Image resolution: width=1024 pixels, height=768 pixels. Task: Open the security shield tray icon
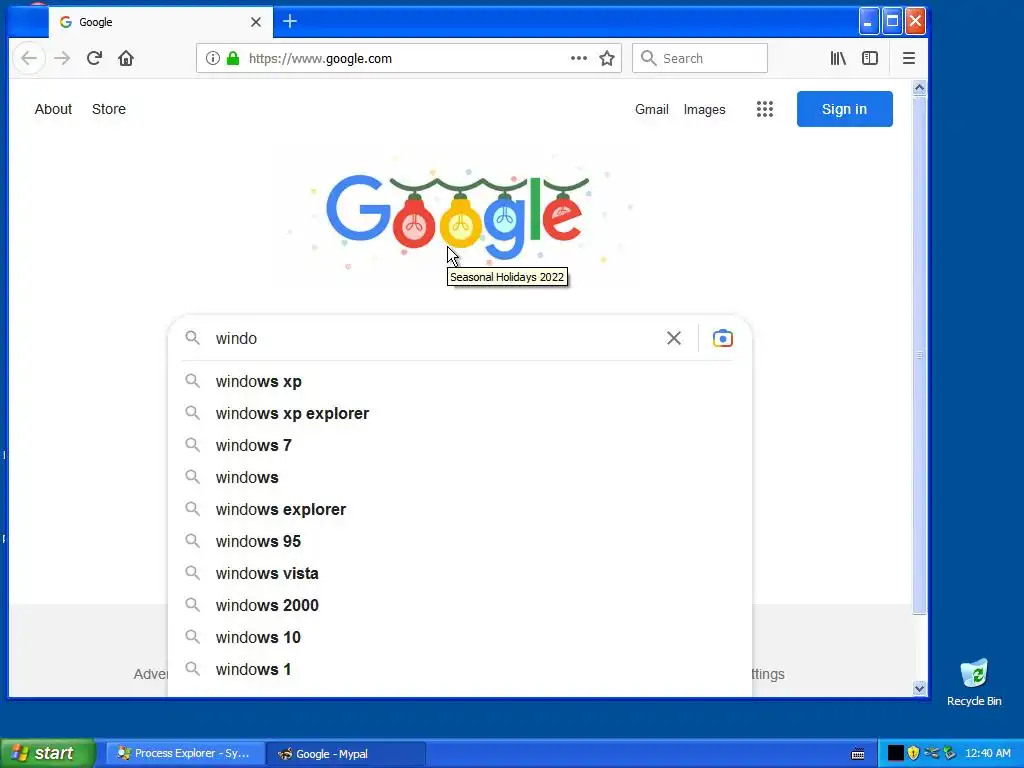coord(913,753)
